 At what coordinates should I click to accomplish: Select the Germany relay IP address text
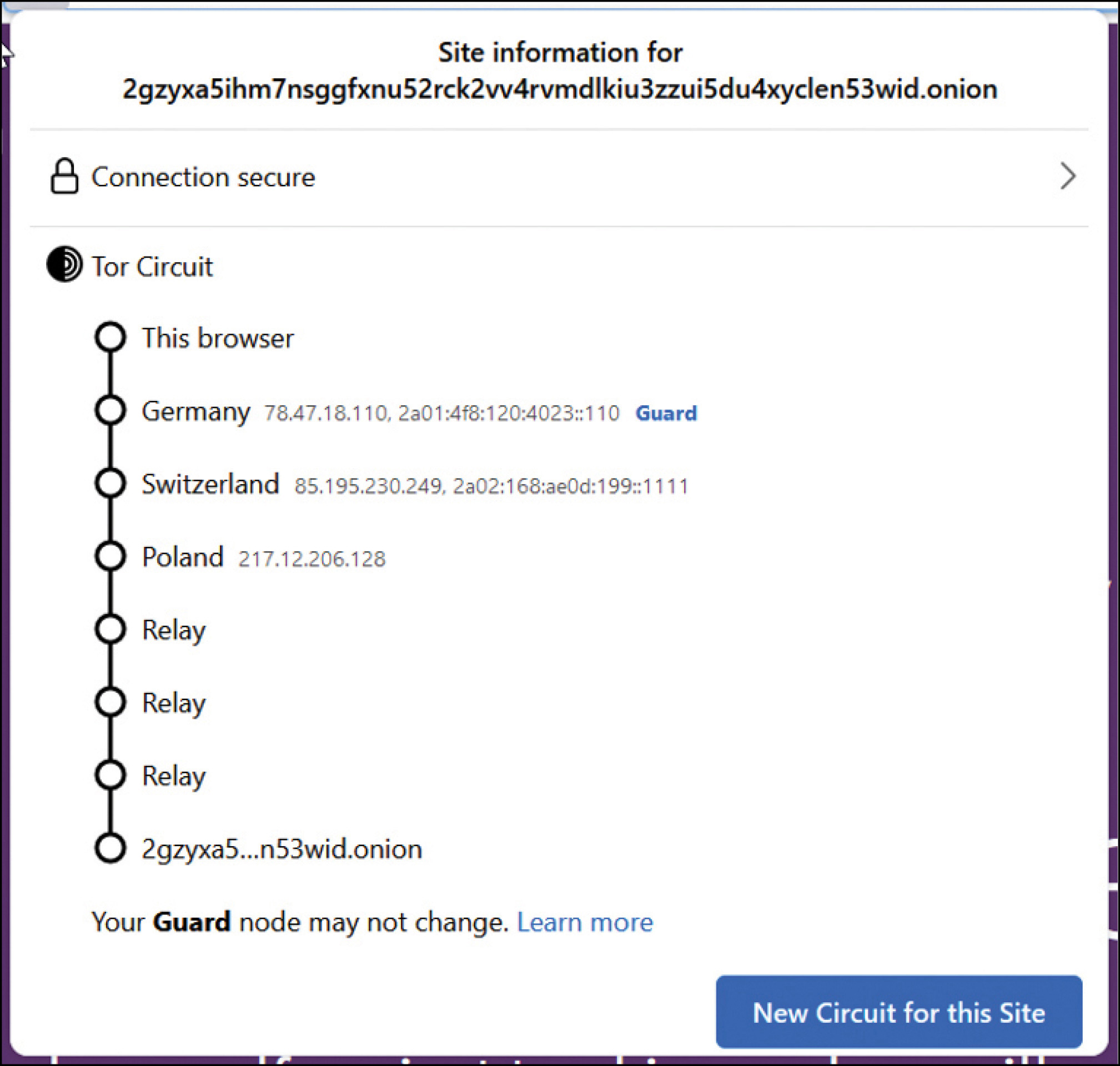[441, 413]
